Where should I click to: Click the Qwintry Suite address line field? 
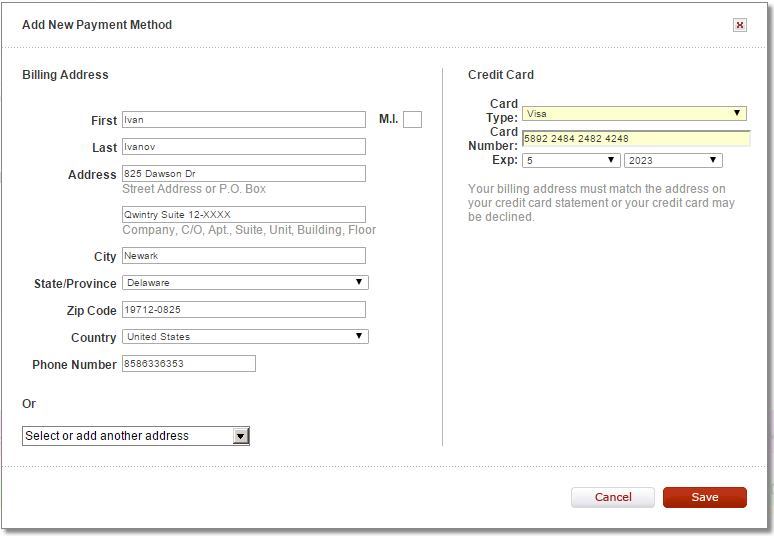click(244, 215)
